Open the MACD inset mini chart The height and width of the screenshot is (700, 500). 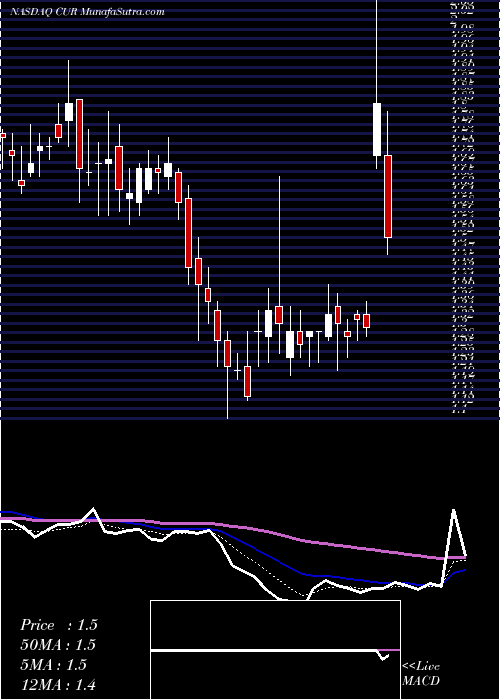(275, 650)
